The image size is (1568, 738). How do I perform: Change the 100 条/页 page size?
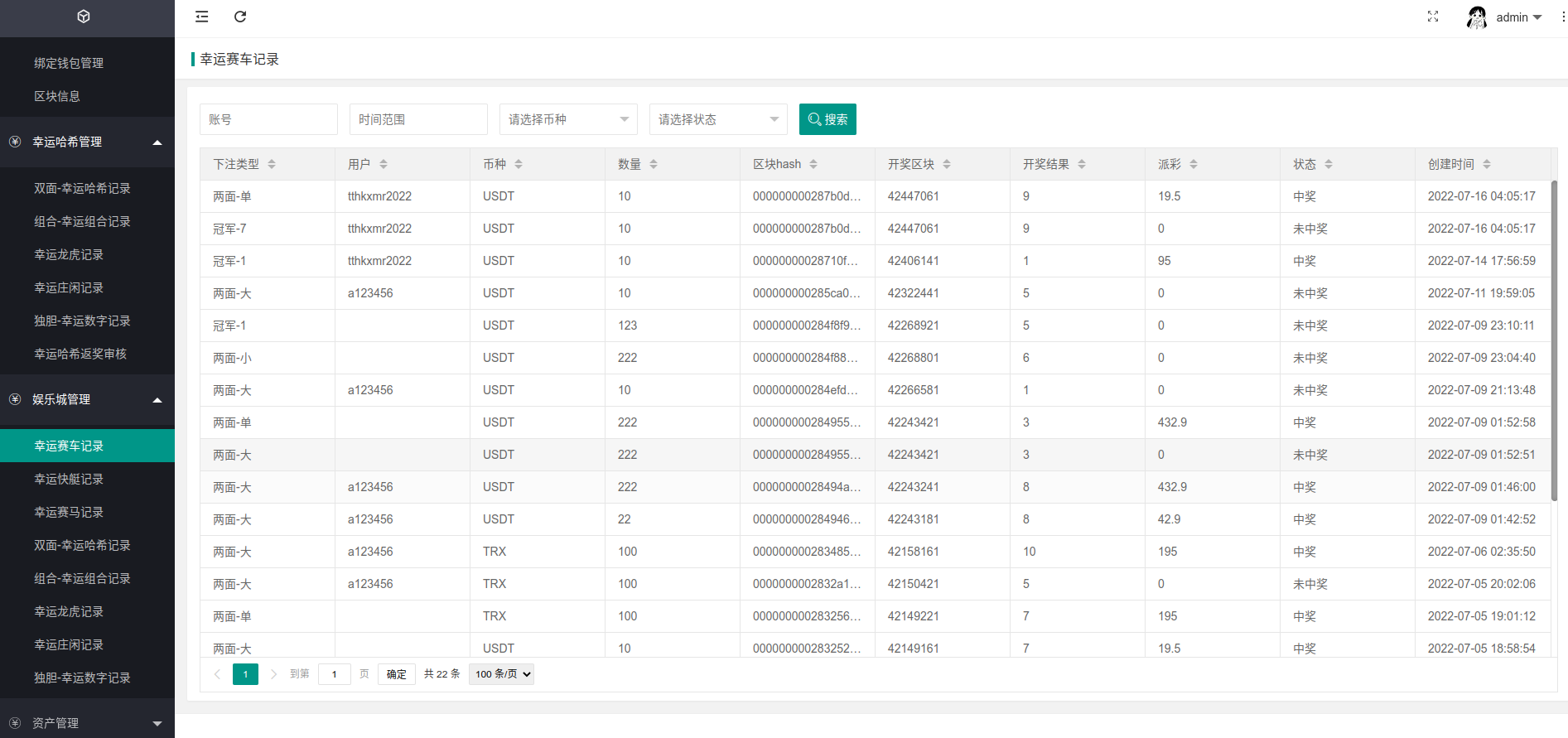(x=501, y=674)
